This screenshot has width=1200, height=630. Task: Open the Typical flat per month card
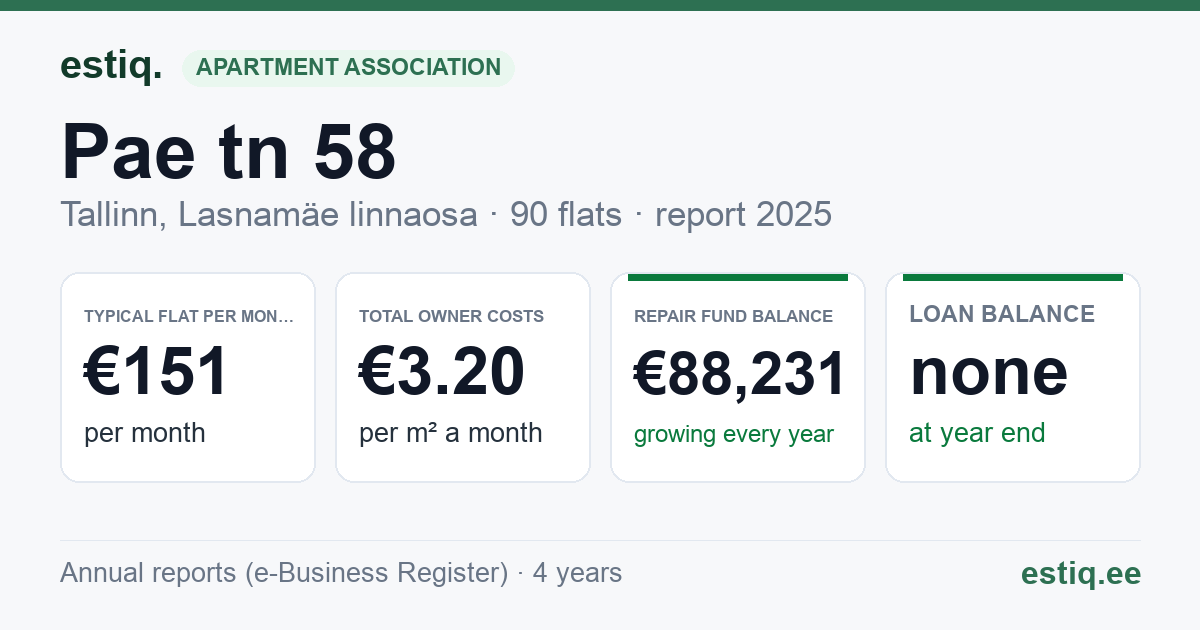[x=188, y=377]
